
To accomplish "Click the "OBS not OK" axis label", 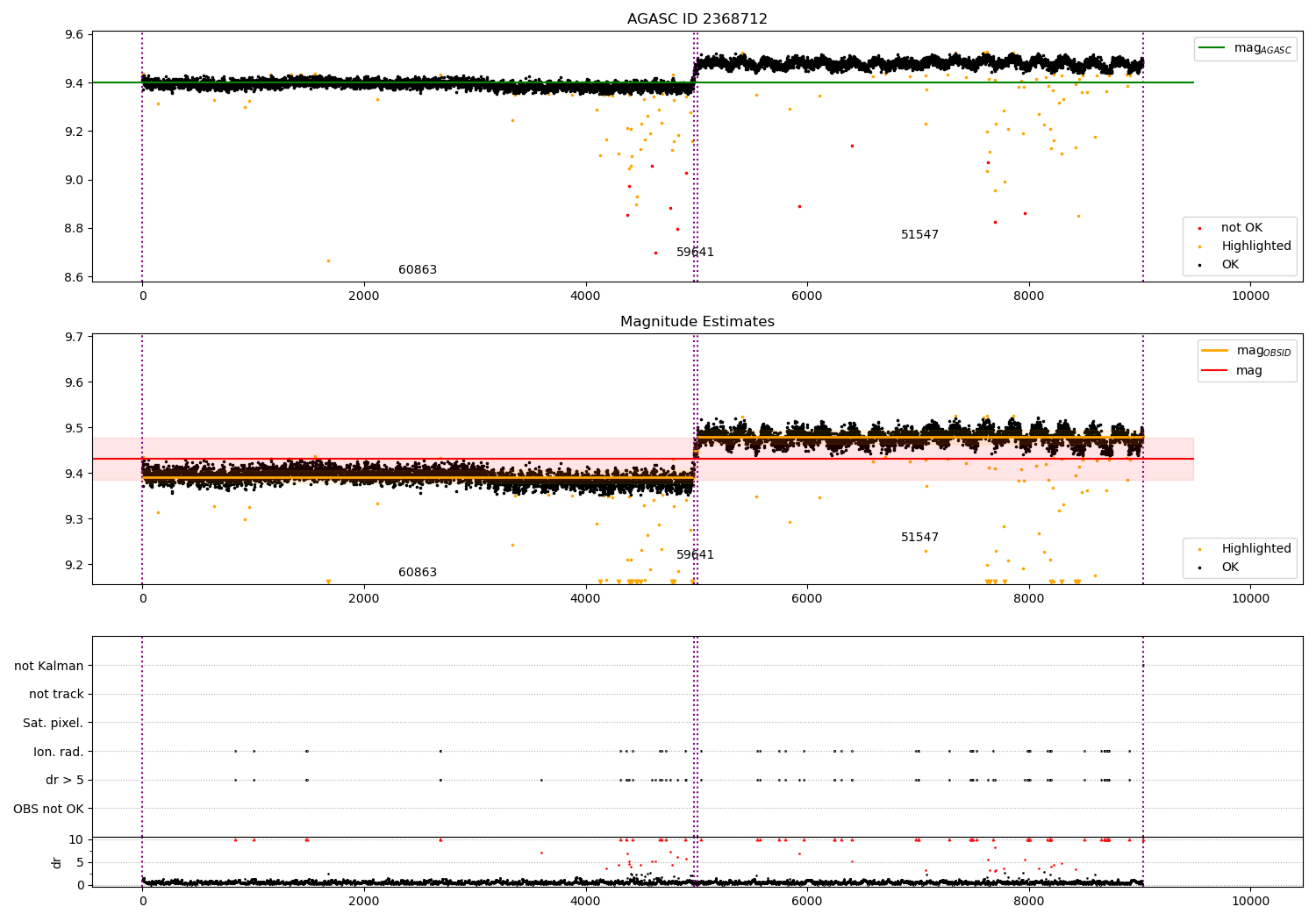I will coord(49,809).
